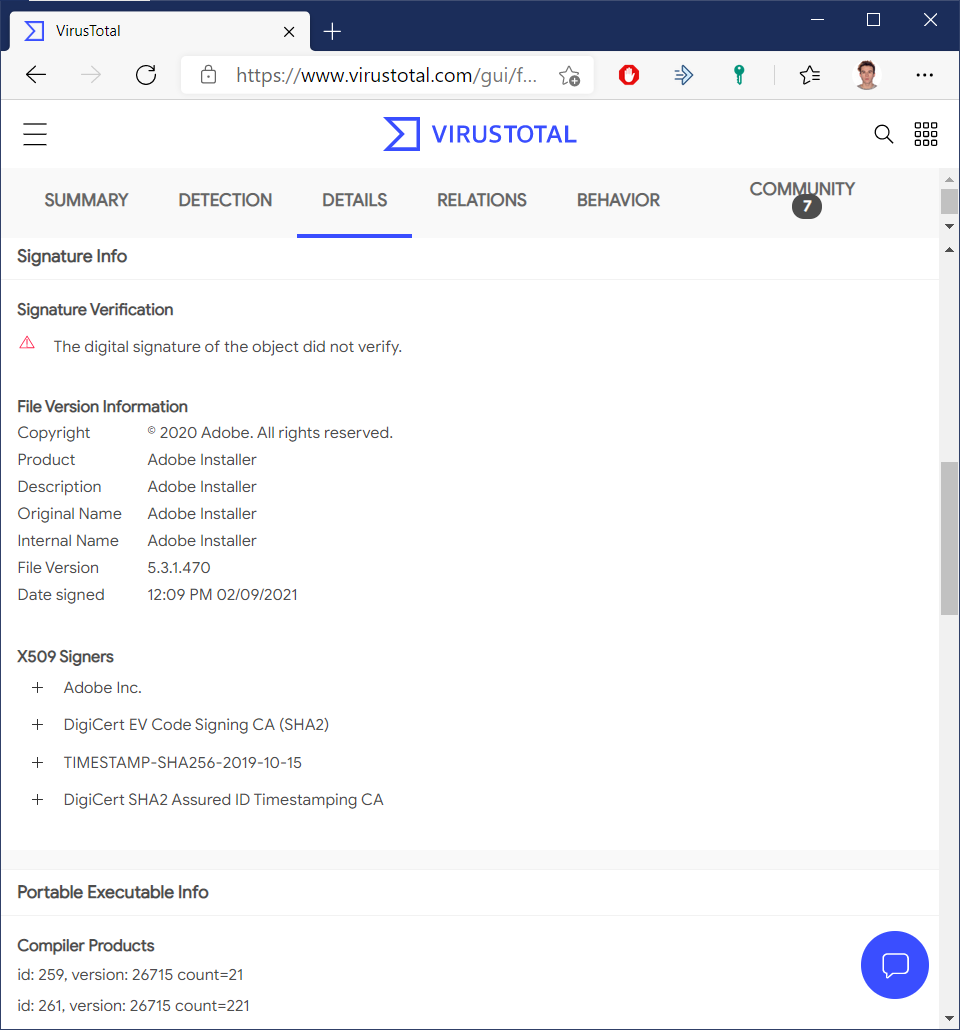Open the apps grid icon
960x1030 pixels.
pyautogui.click(x=926, y=134)
